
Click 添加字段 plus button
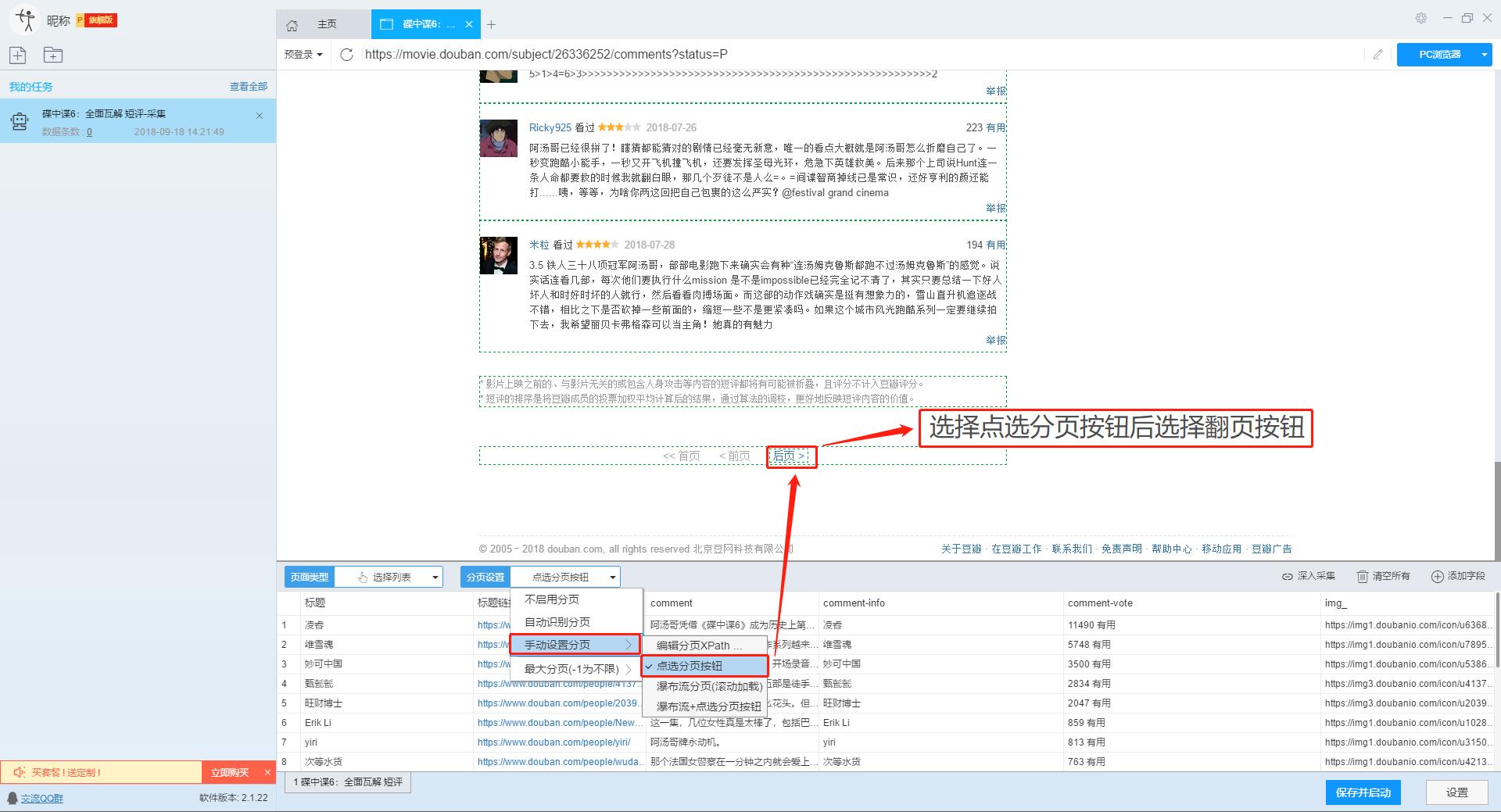coord(1458,576)
